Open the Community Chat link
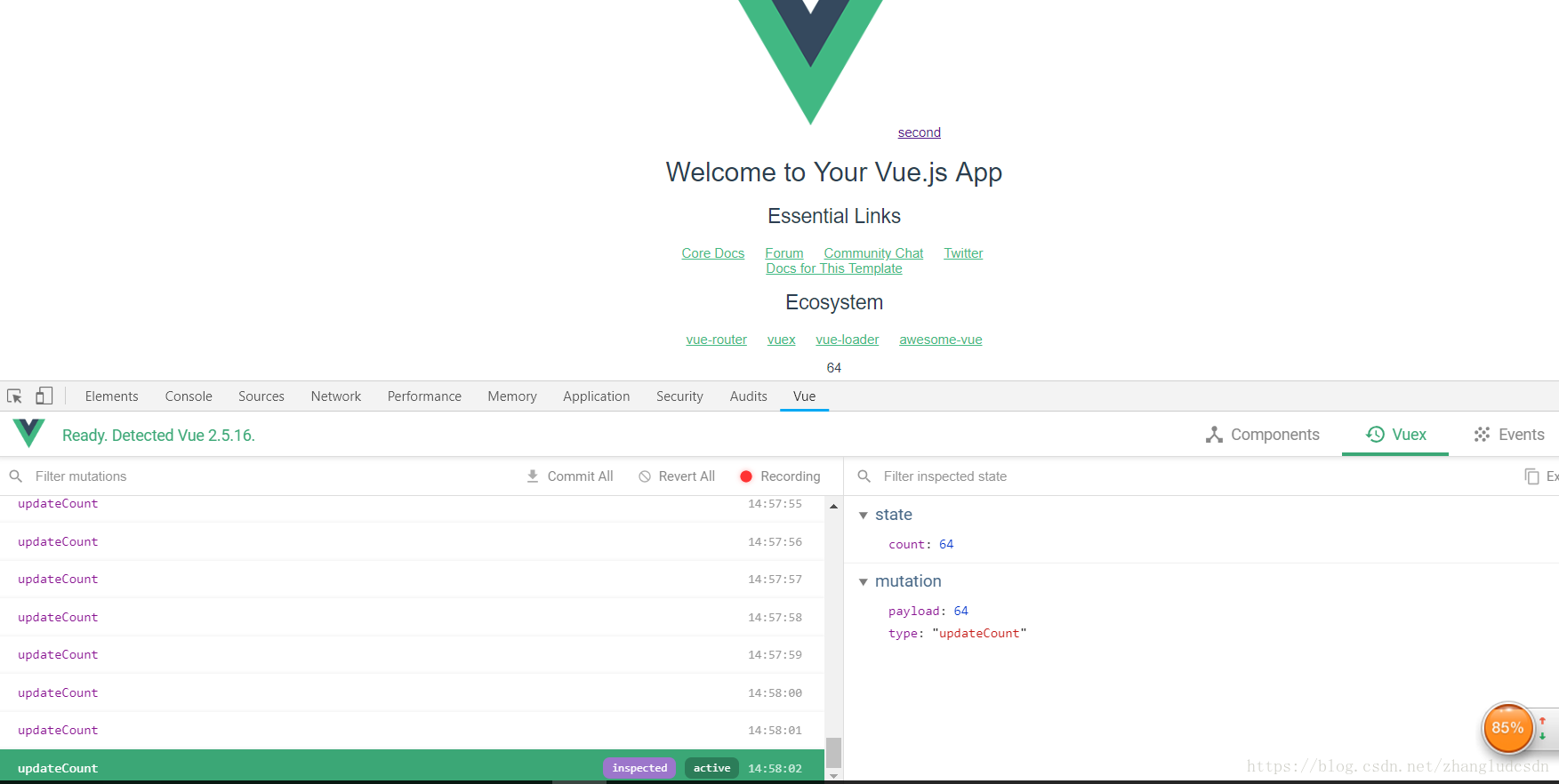This screenshot has width=1559, height=784. pos(873,253)
